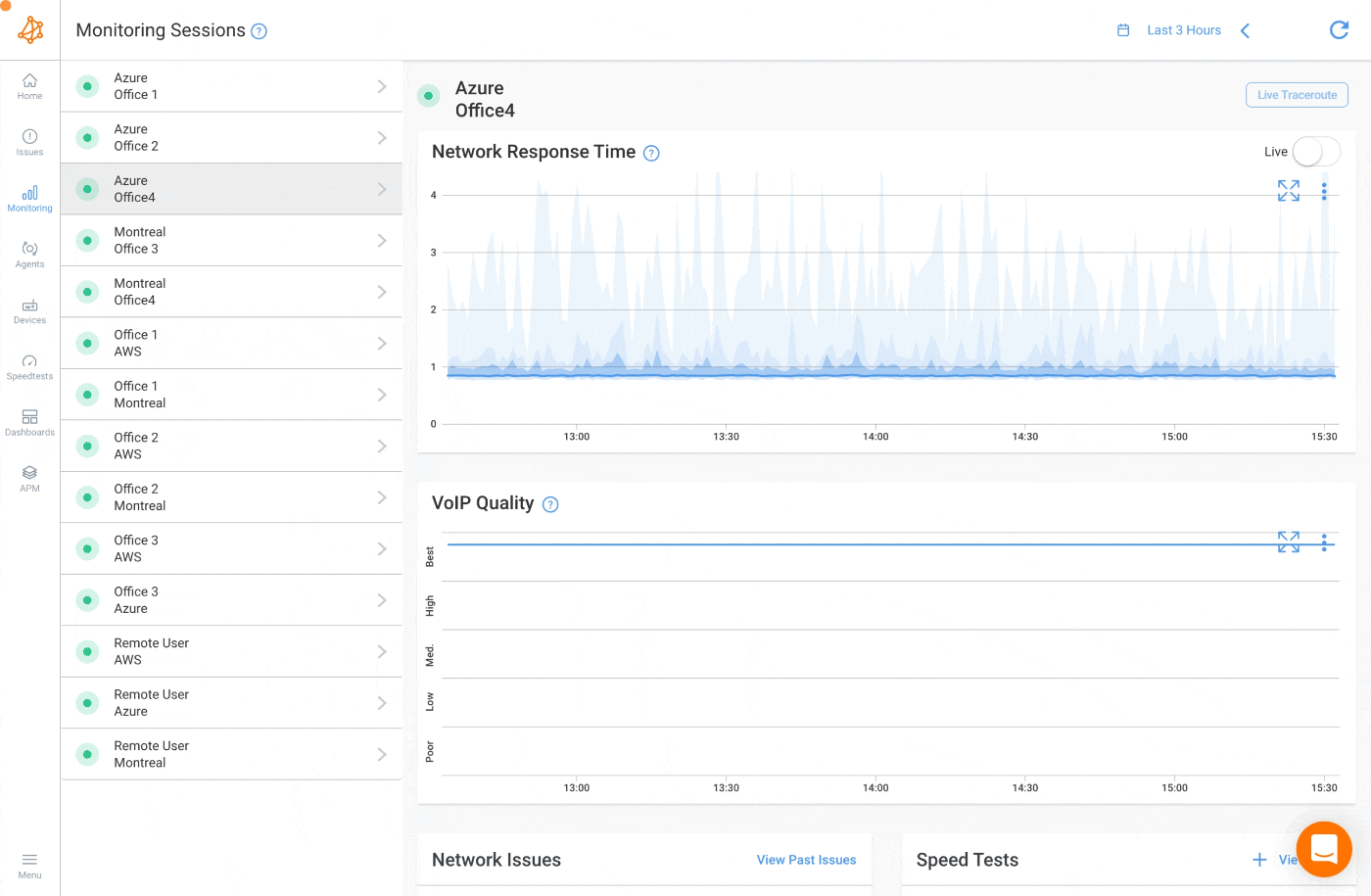This screenshot has height=896, width=1371.
Task: Select Remote User Azure session
Action: (x=231, y=703)
